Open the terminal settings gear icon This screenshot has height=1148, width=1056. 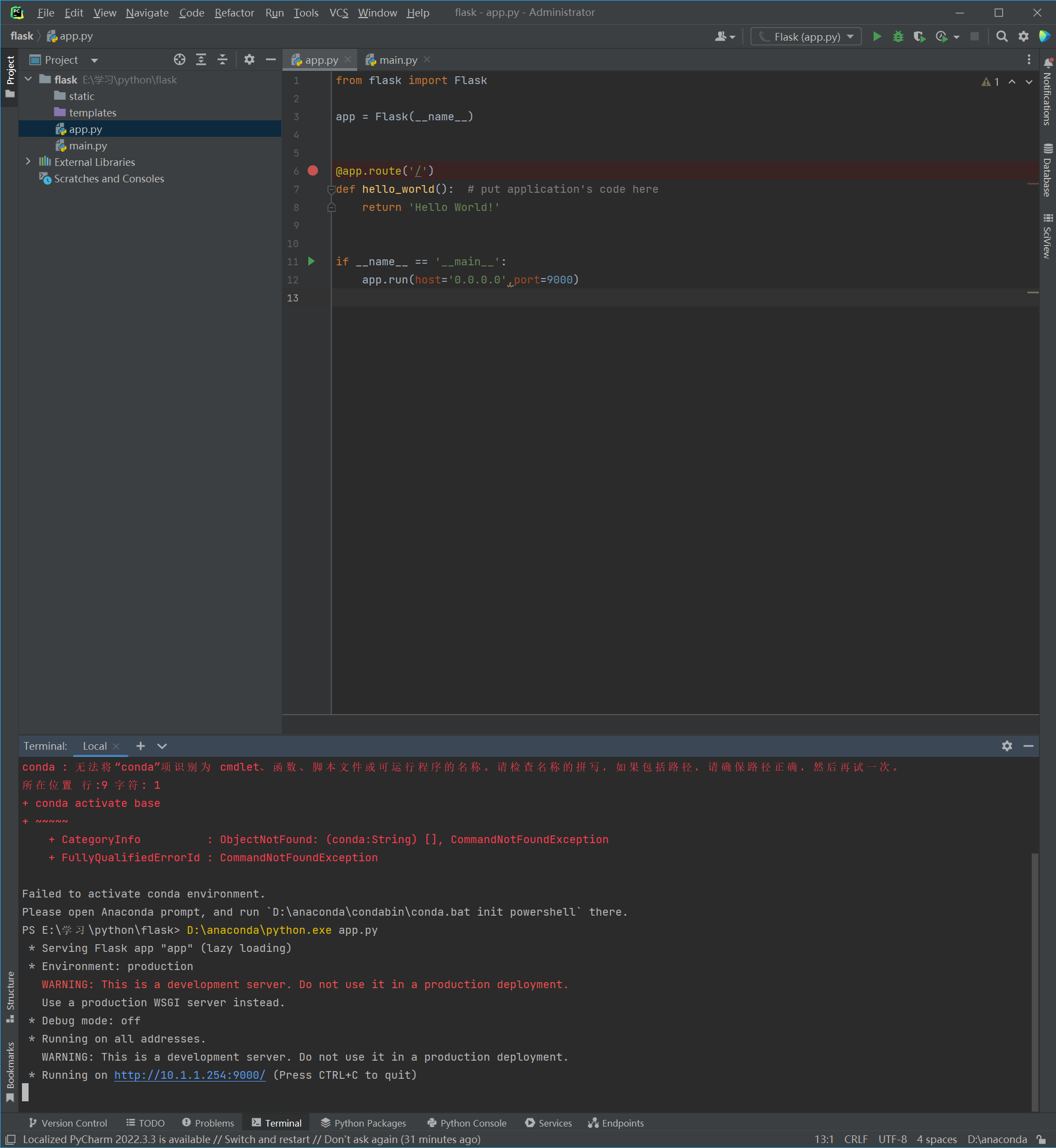coord(1007,746)
